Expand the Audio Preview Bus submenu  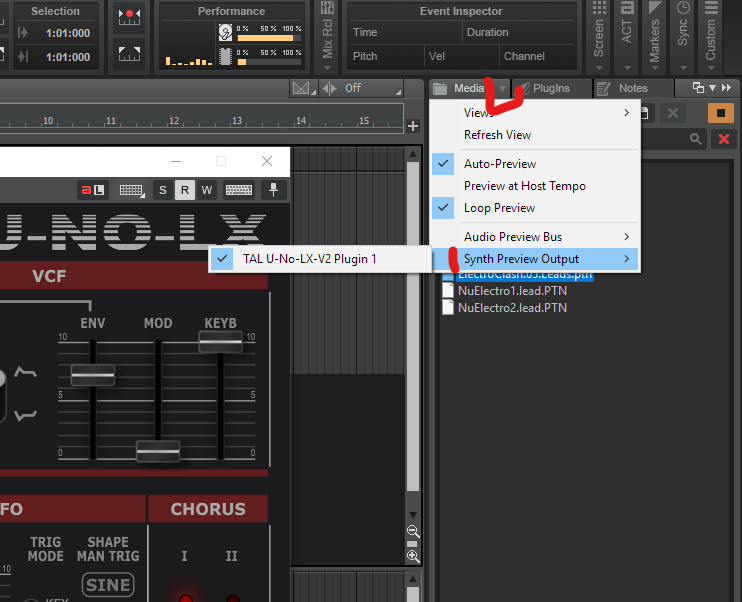[x=535, y=237]
